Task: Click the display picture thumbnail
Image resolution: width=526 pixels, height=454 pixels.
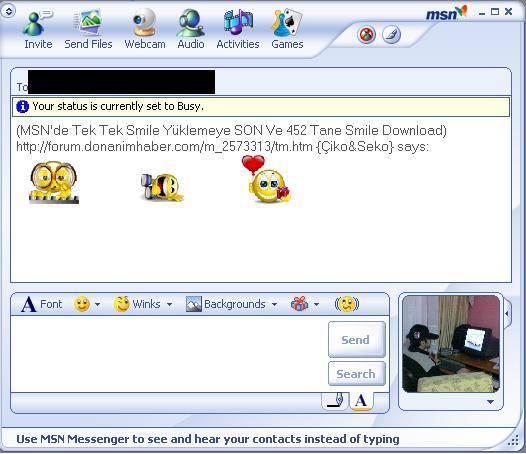Action: (x=451, y=344)
